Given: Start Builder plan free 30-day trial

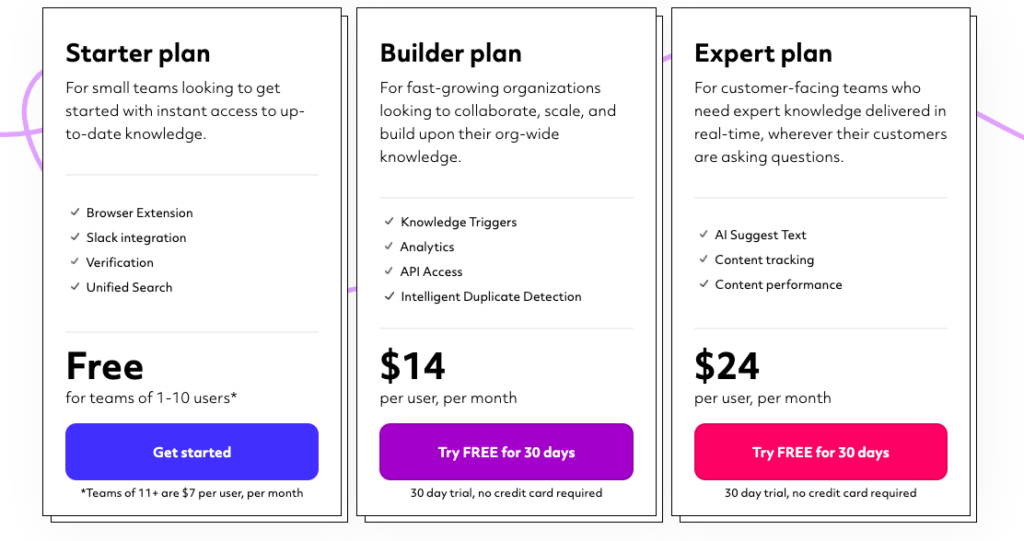Looking at the screenshot, I should tap(506, 451).
